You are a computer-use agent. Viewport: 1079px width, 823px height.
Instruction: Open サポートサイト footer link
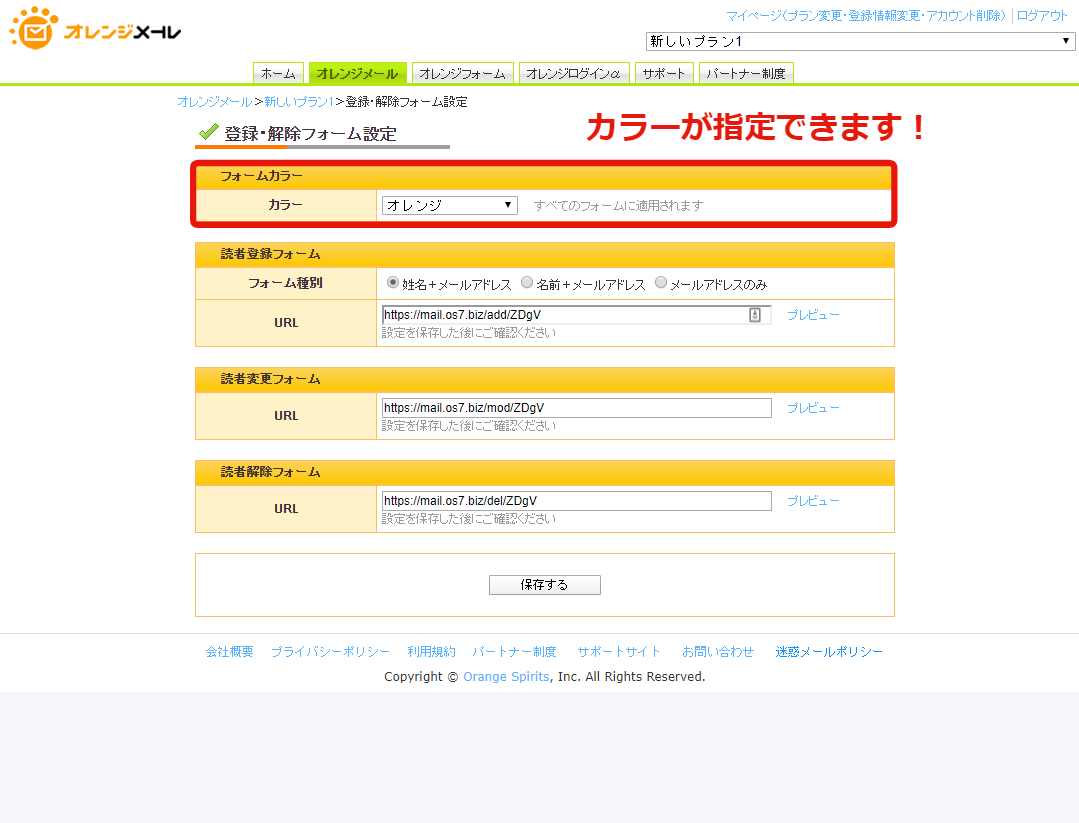(619, 651)
